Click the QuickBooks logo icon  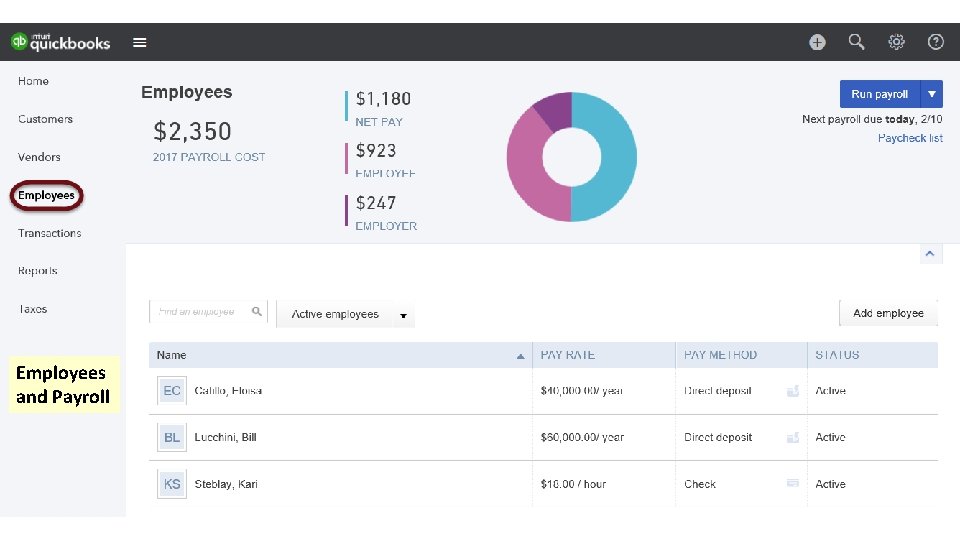pyautogui.click(x=19, y=42)
